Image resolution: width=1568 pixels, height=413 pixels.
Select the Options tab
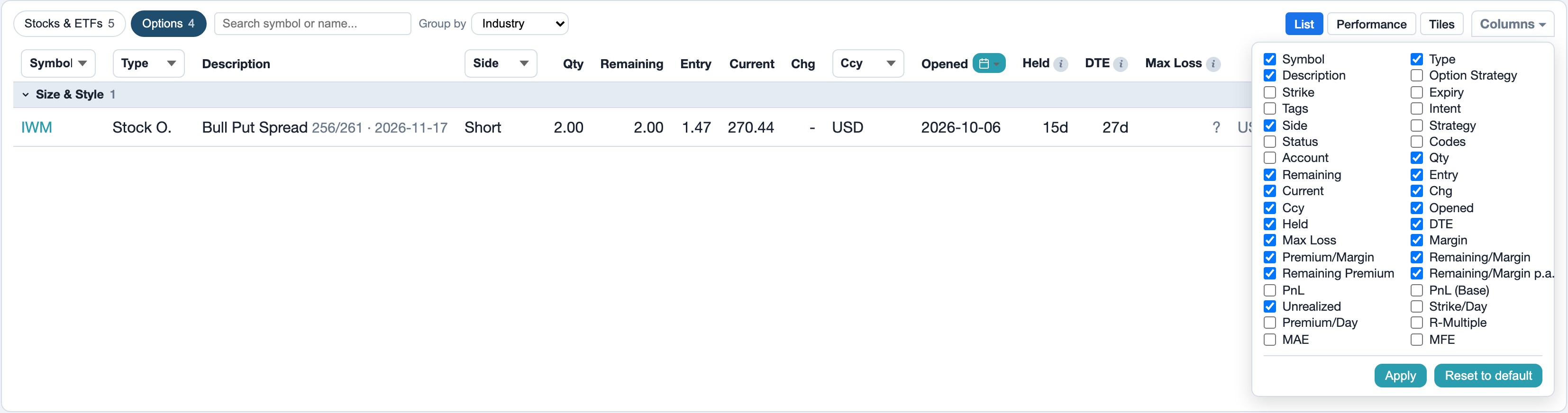point(168,24)
